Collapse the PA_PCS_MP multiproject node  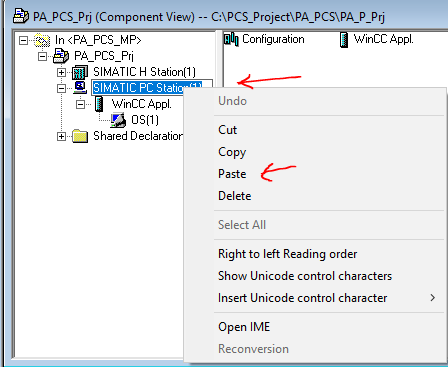click(23, 40)
